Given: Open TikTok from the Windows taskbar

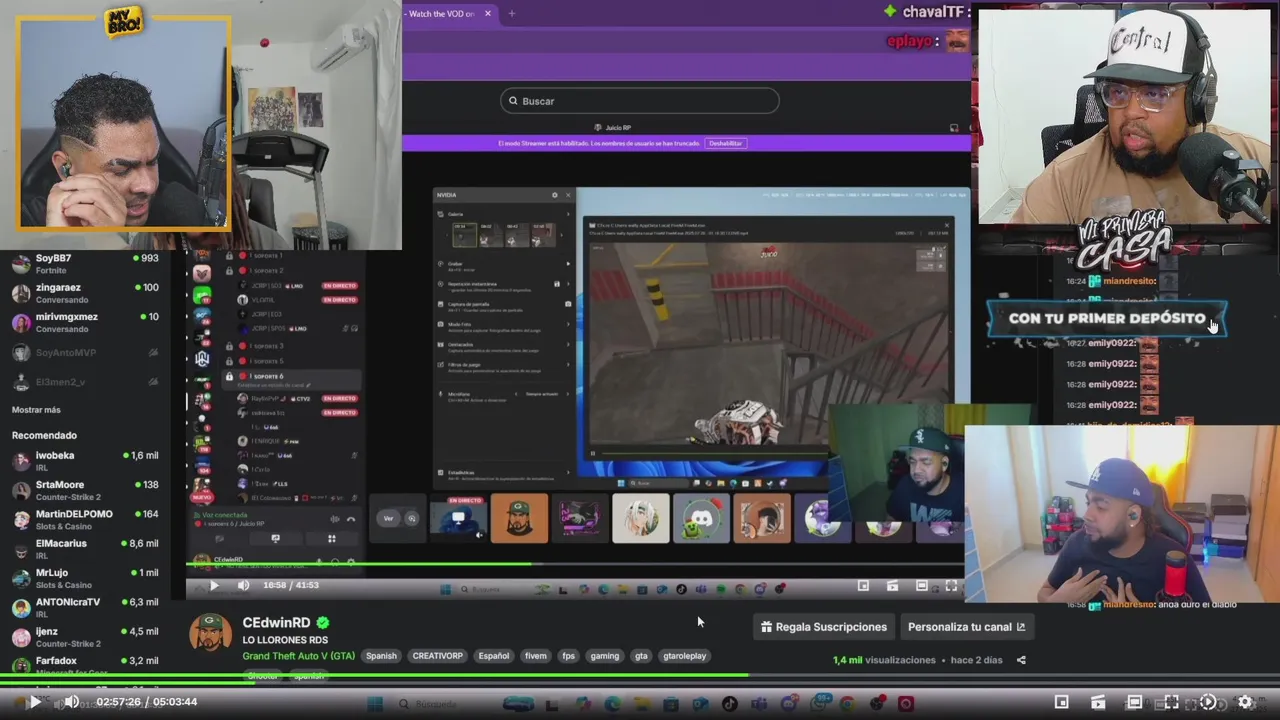Looking at the screenshot, I should 730,704.
